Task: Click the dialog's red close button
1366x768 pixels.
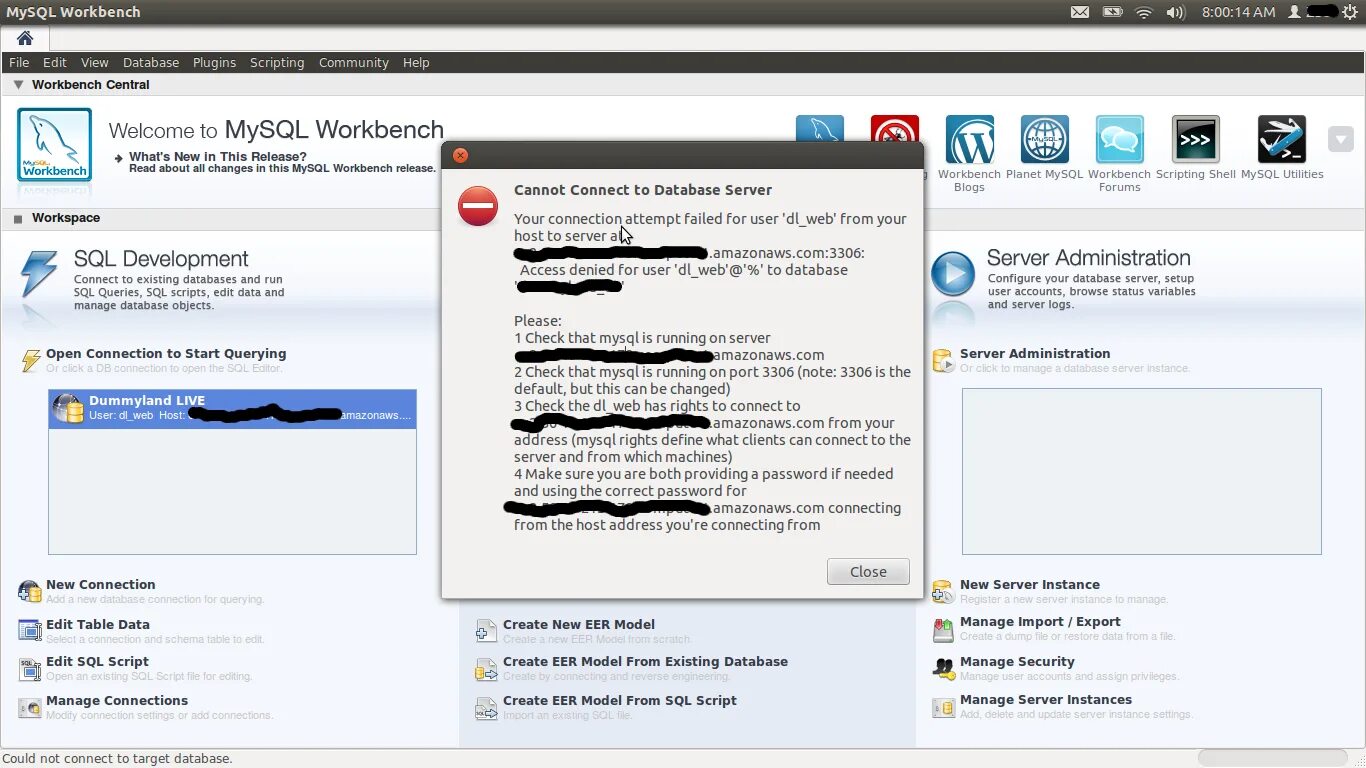Action: [x=460, y=155]
